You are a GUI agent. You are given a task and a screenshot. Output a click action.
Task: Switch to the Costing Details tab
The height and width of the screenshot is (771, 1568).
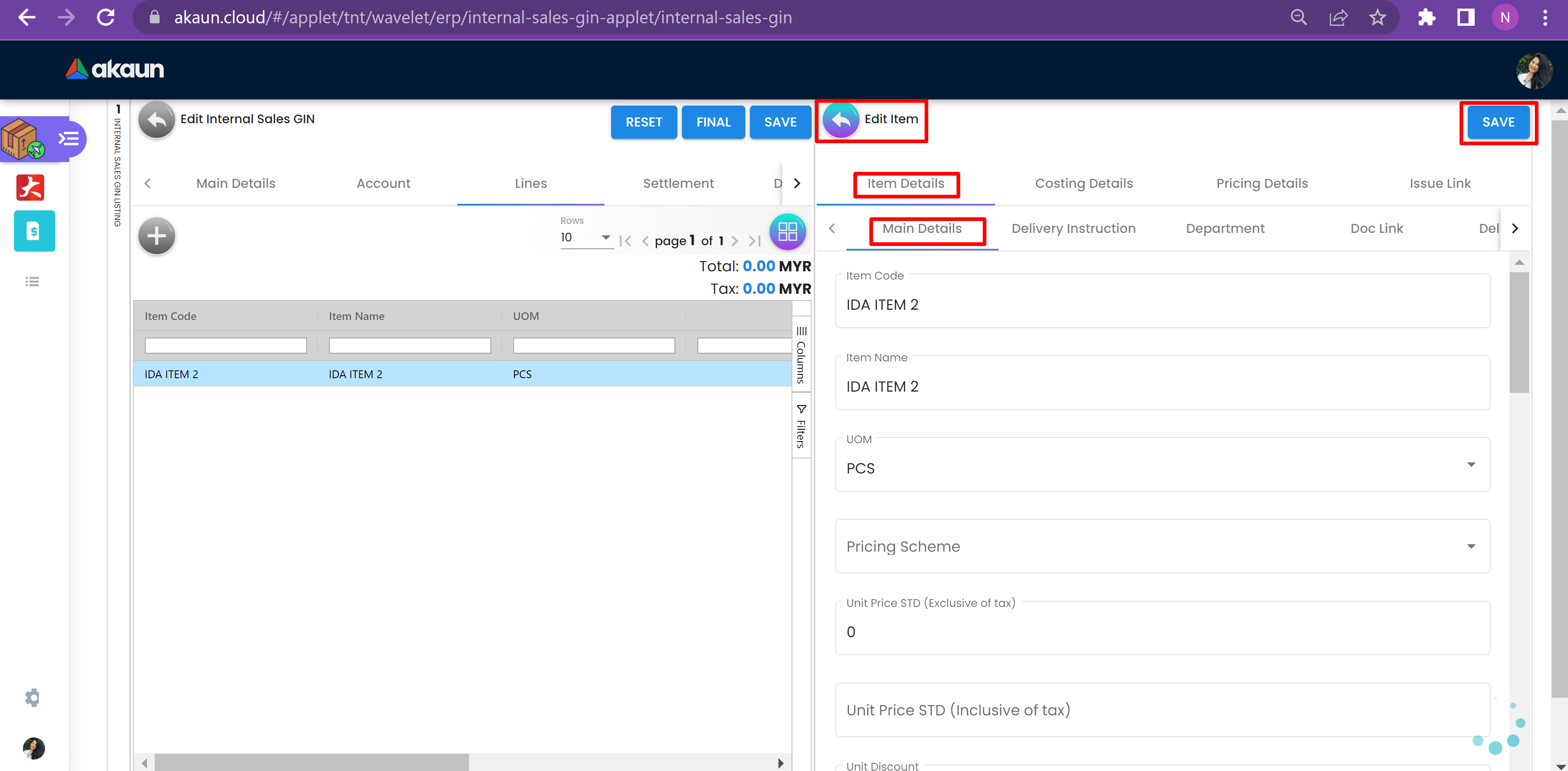click(x=1083, y=183)
